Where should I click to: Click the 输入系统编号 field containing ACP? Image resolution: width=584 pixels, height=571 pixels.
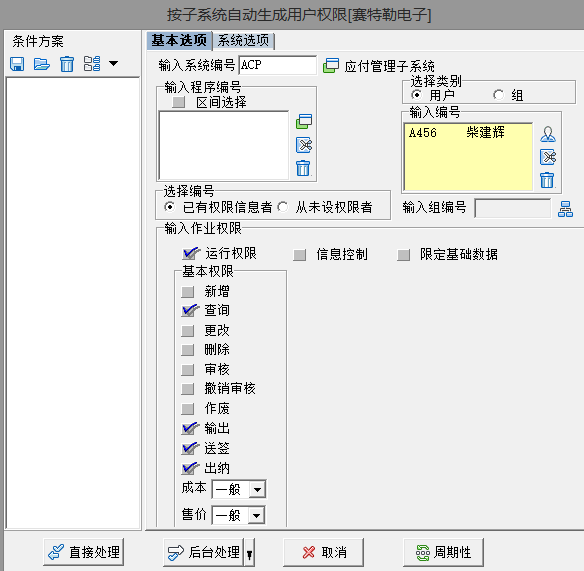pyautogui.click(x=277, y=65)
